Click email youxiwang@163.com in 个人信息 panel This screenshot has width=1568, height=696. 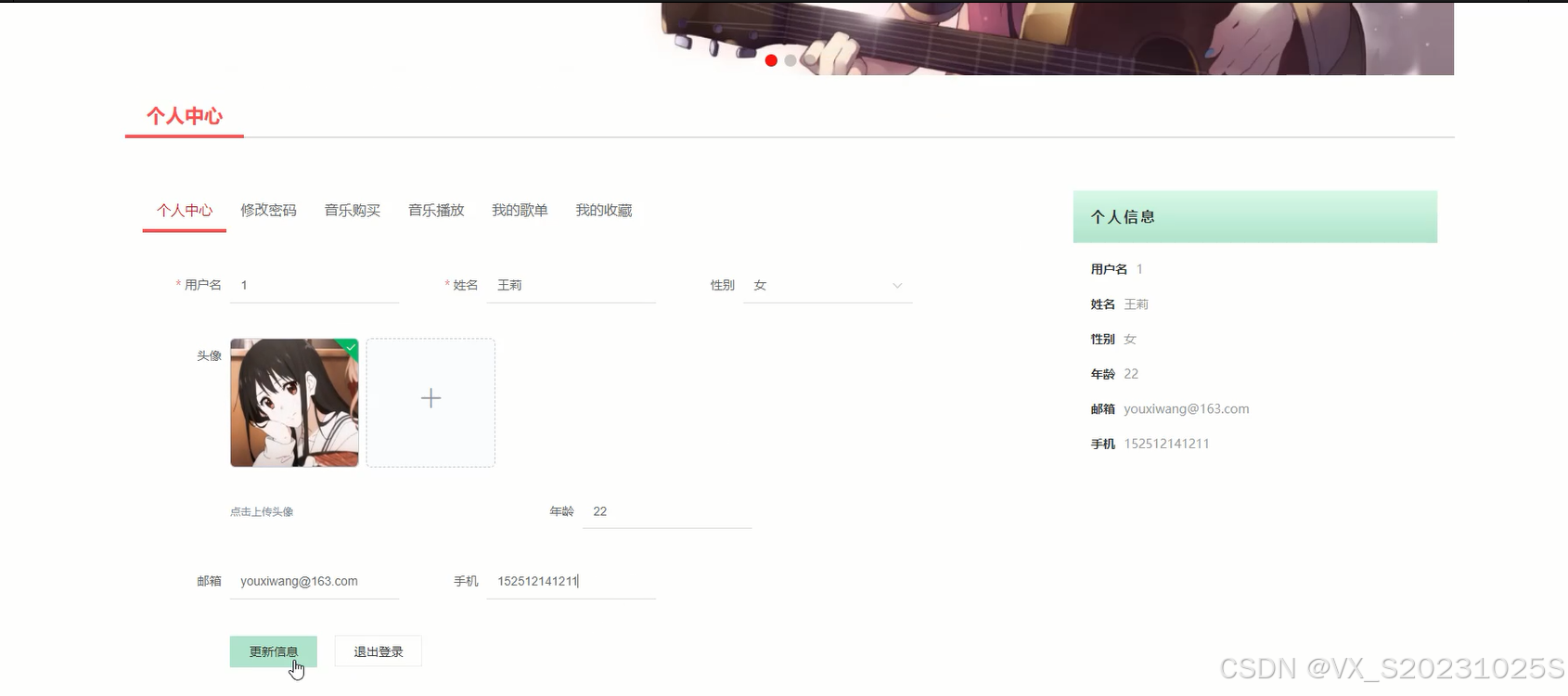(1187, 409)
